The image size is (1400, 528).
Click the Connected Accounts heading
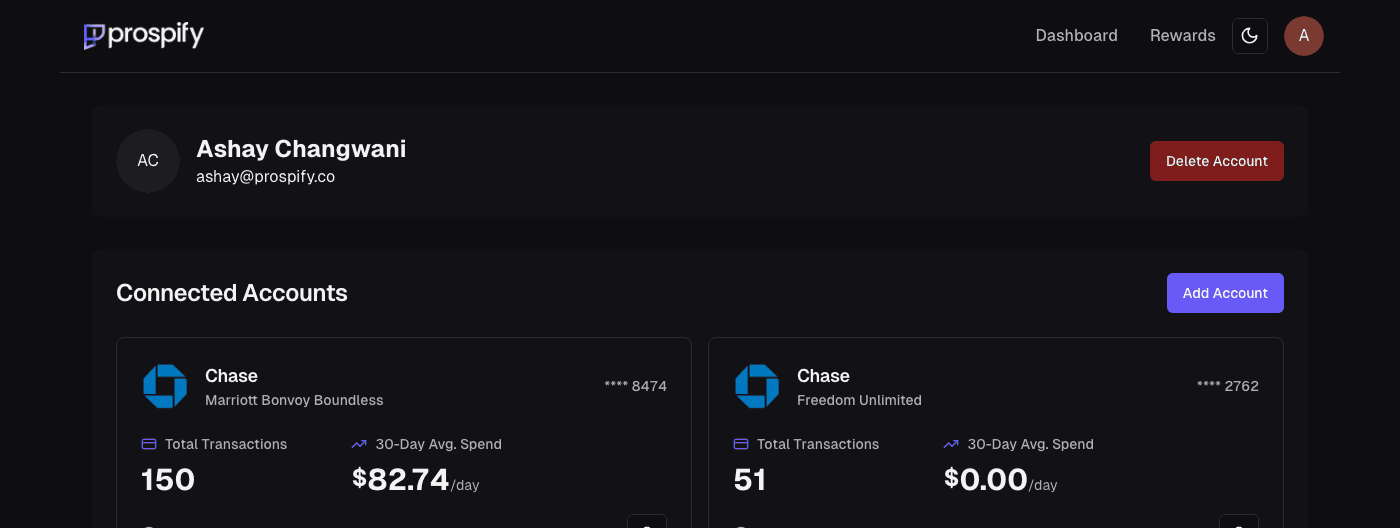pyautogui.click(x=232, y=293)
